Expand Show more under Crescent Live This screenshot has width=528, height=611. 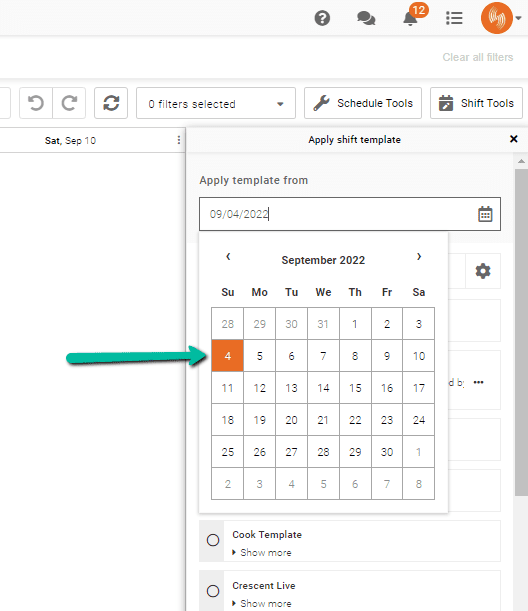[262, 603]
